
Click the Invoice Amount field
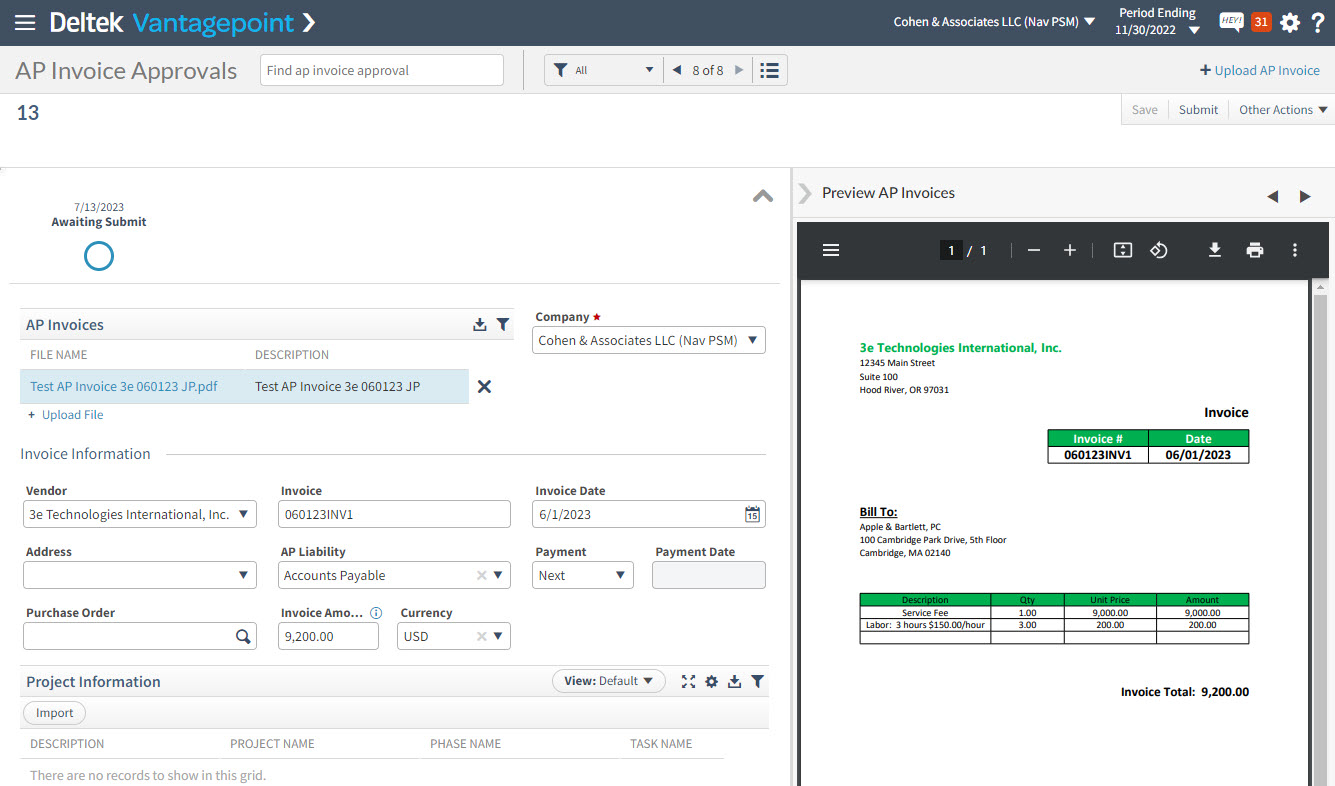click(329, 636)
